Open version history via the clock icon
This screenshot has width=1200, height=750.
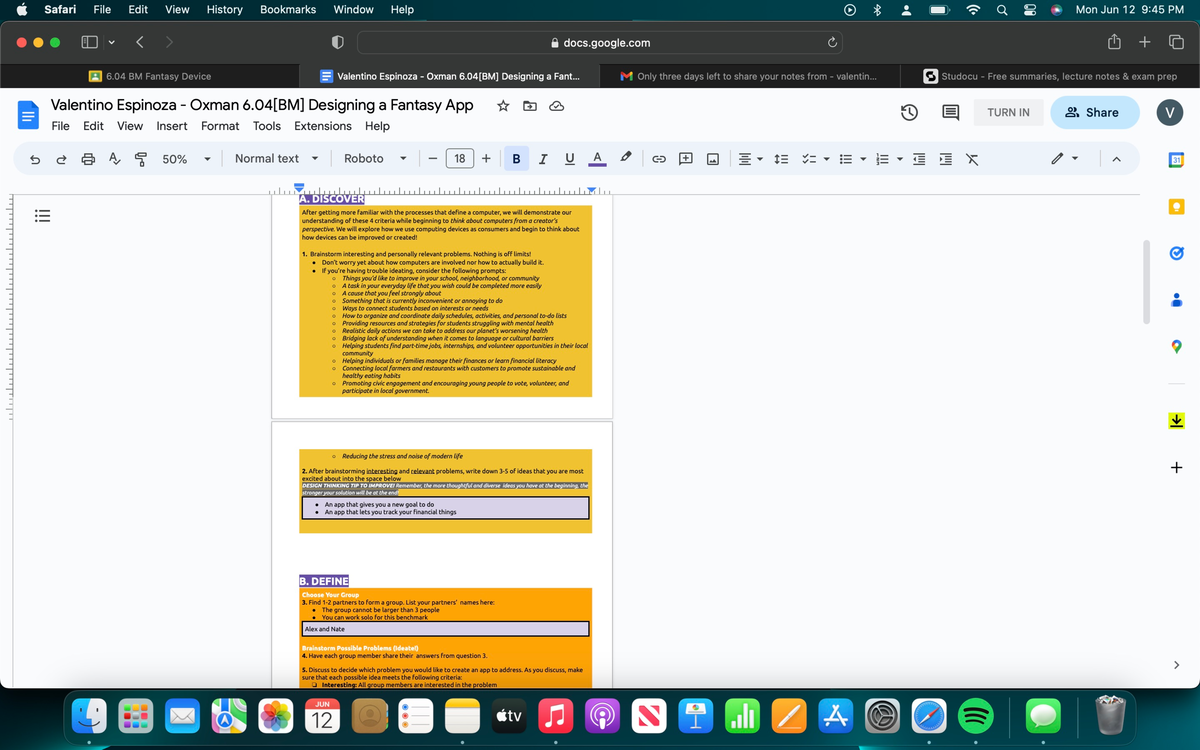click(909, 112)
